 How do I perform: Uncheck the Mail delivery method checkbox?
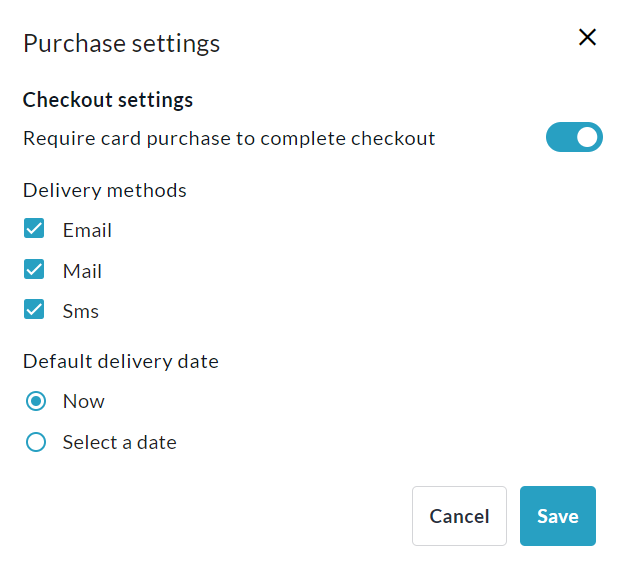(35, 270)
